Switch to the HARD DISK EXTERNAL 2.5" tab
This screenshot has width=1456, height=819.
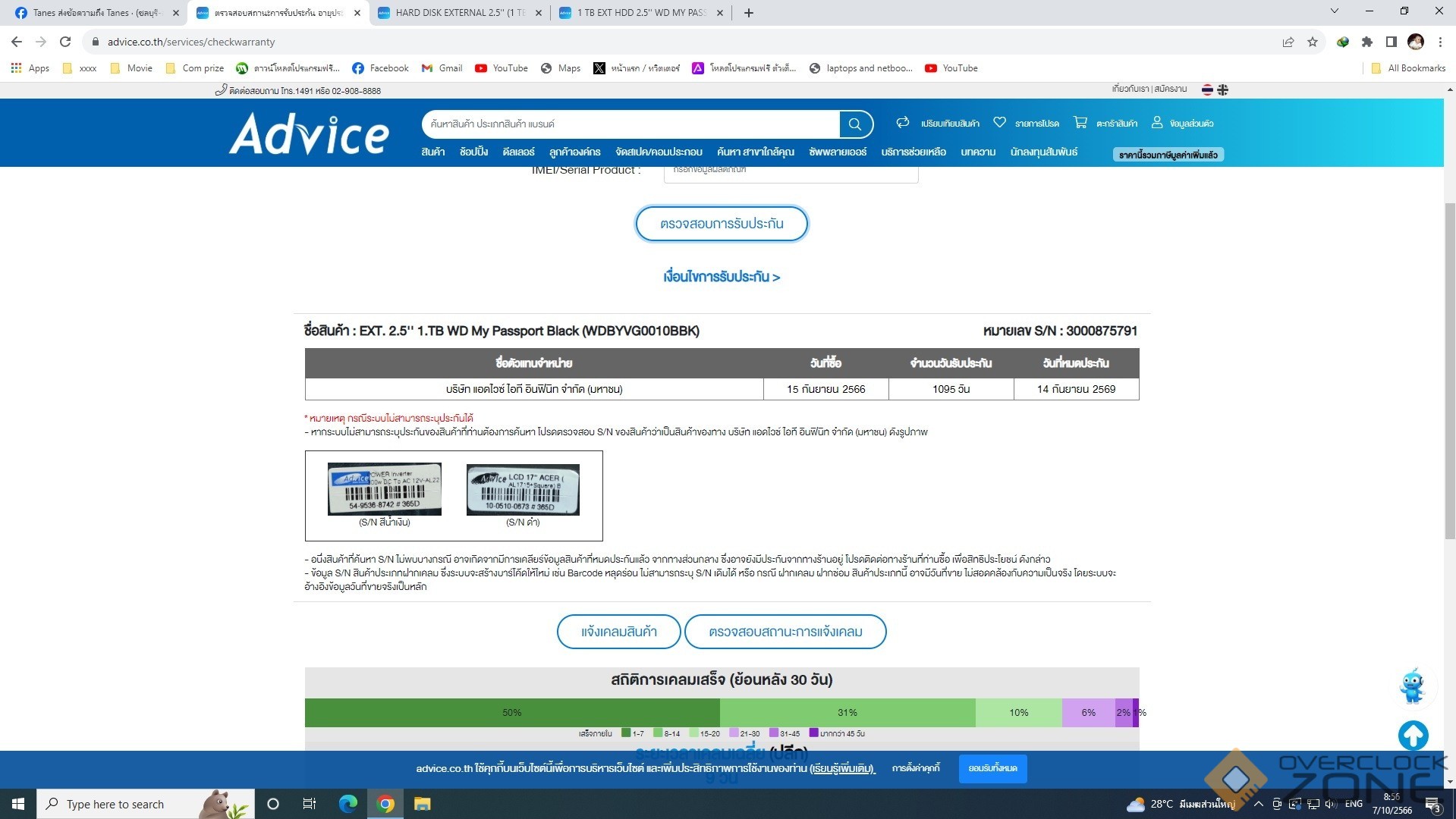[x=460, y=13]
